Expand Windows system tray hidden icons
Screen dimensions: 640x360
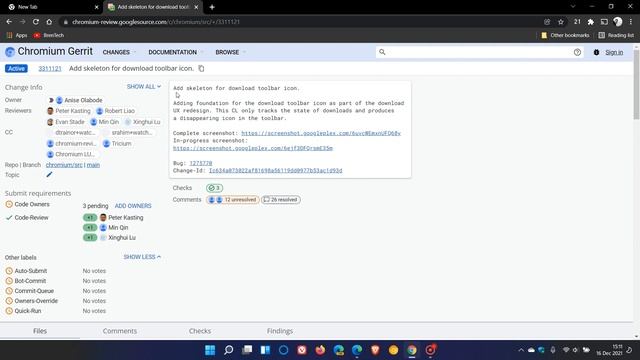521,350
